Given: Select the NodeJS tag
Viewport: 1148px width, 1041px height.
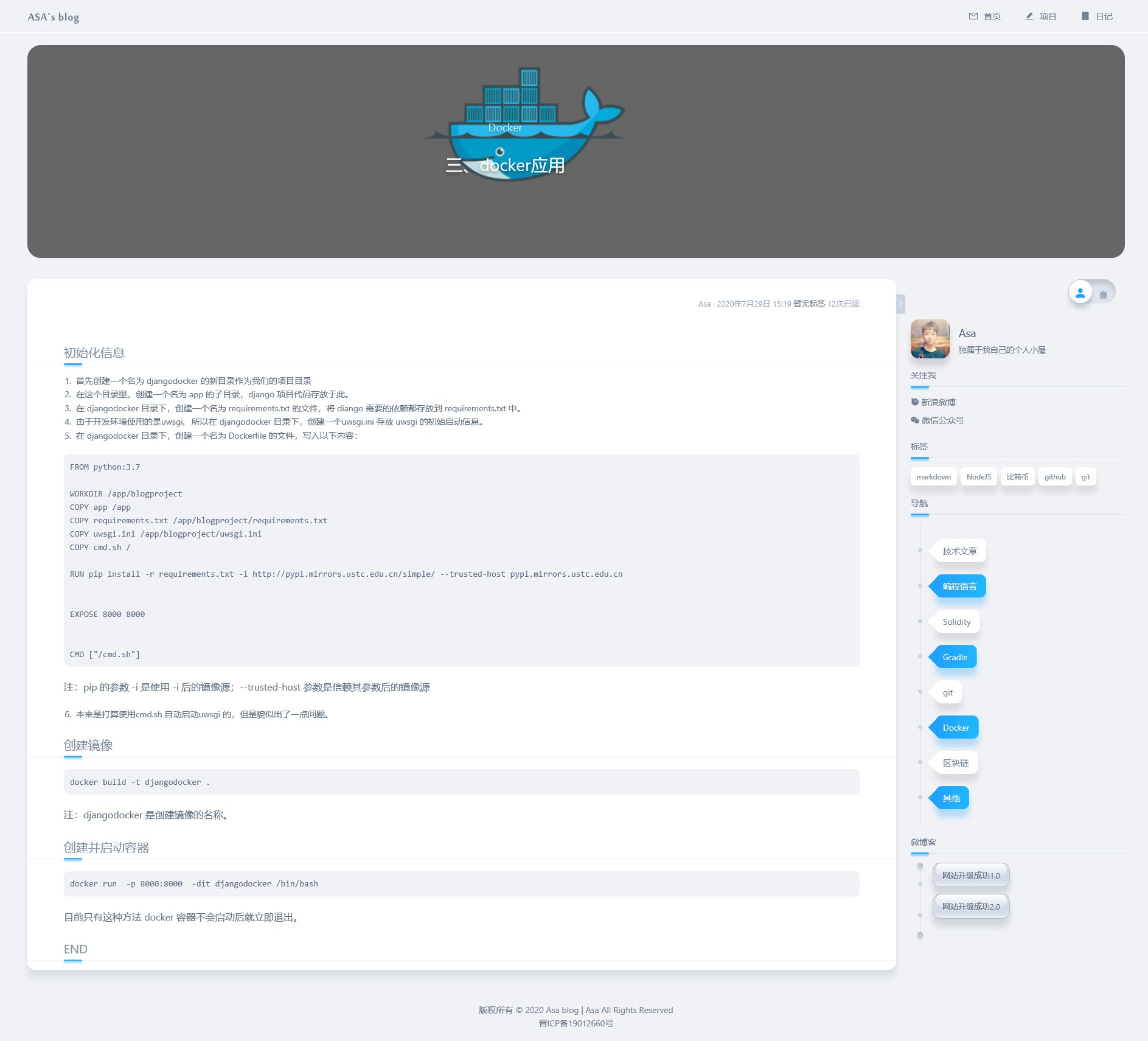Looking at the screenshot, I should (x=978, y=477).
